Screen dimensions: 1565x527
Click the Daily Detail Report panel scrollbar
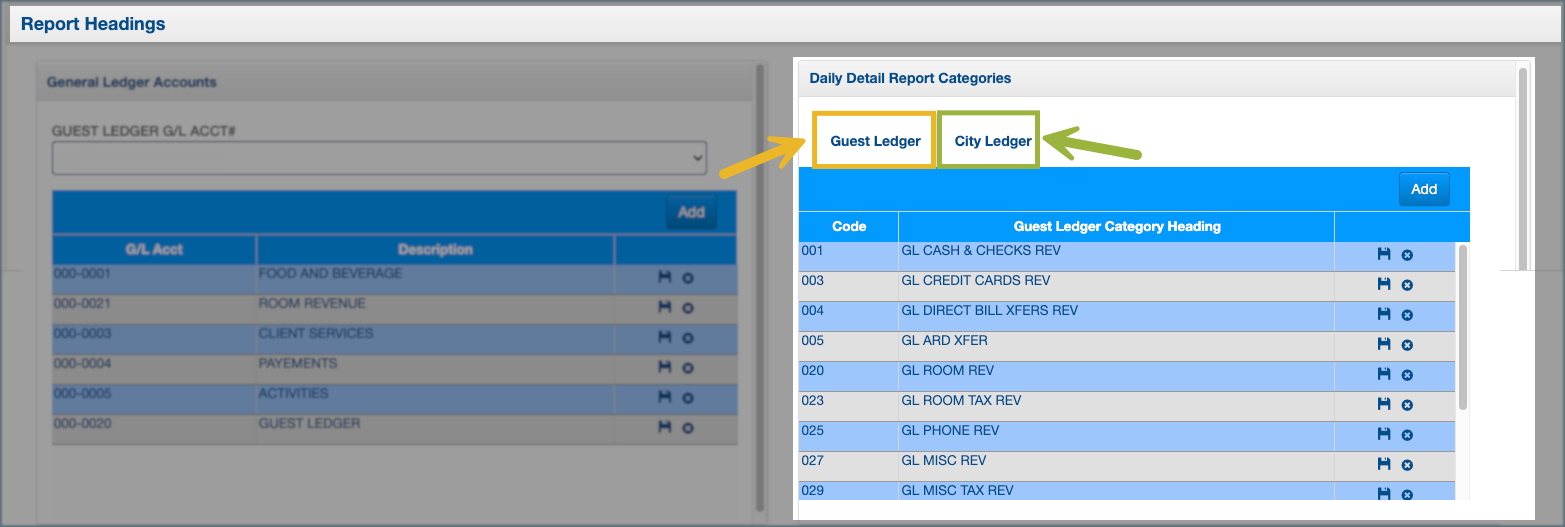(1523, 168)
